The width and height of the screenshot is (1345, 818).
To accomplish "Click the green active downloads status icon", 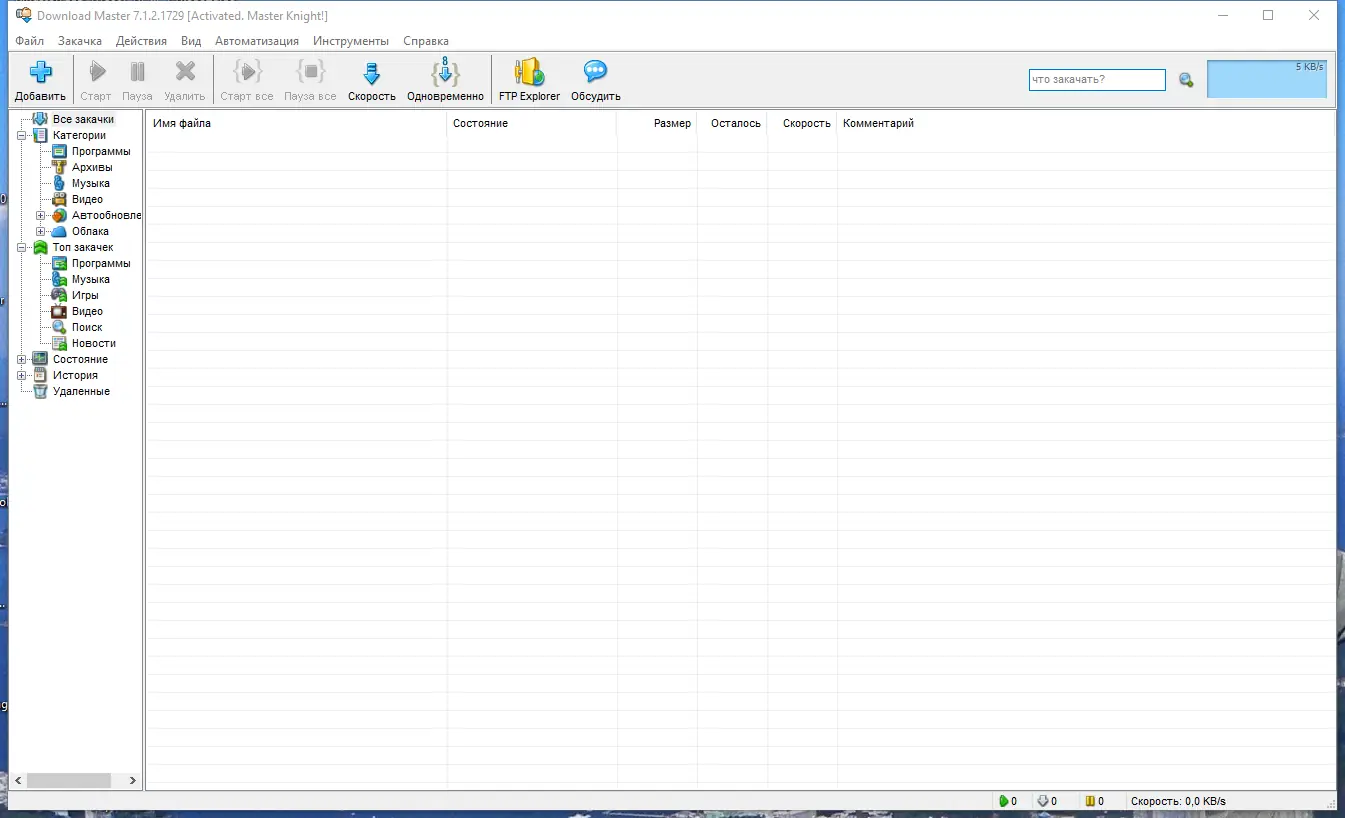I will (x=1003, y=801).
